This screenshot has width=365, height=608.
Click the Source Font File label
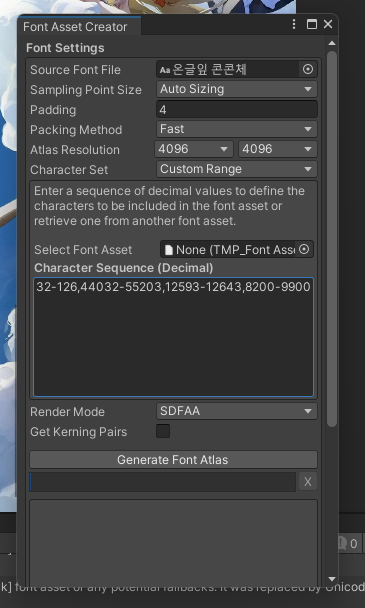pos(75,70)
